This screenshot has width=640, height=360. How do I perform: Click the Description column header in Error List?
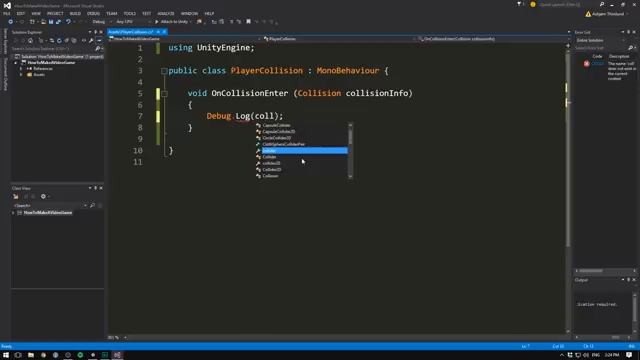tap(619, 56)
